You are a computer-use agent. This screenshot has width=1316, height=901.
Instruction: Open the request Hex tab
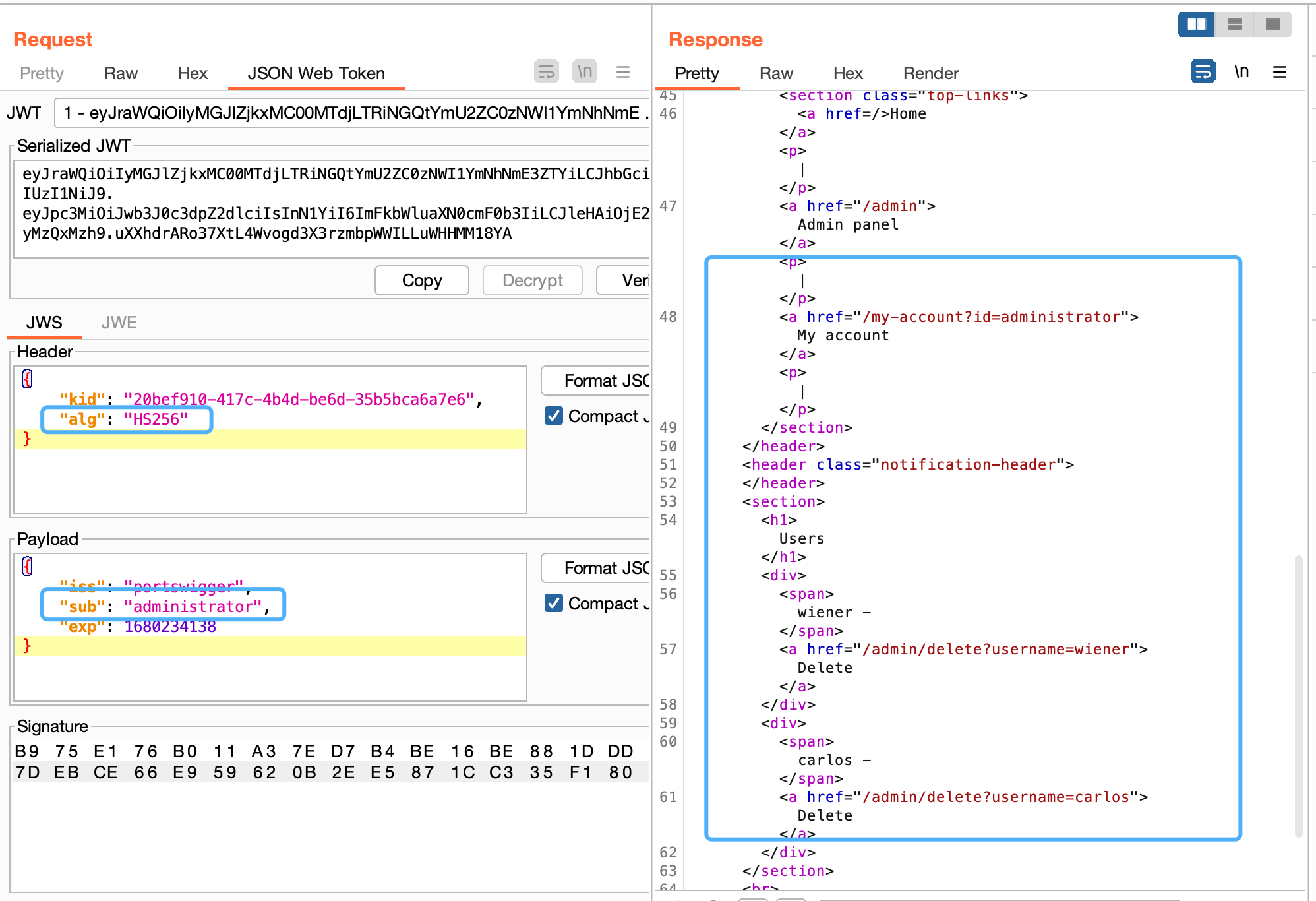click(x=193, y=73)
